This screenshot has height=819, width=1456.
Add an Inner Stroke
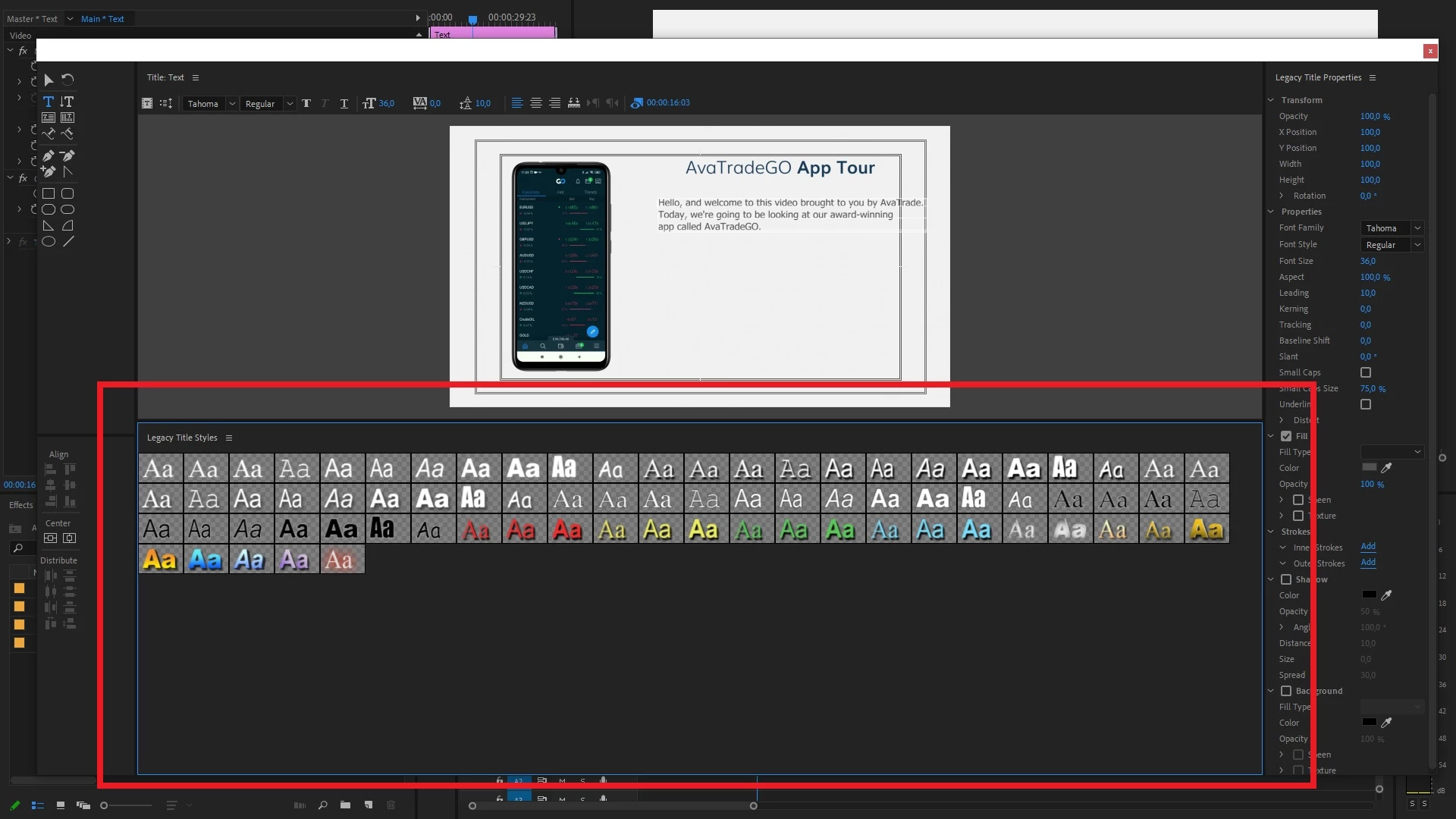point(1368,547)
